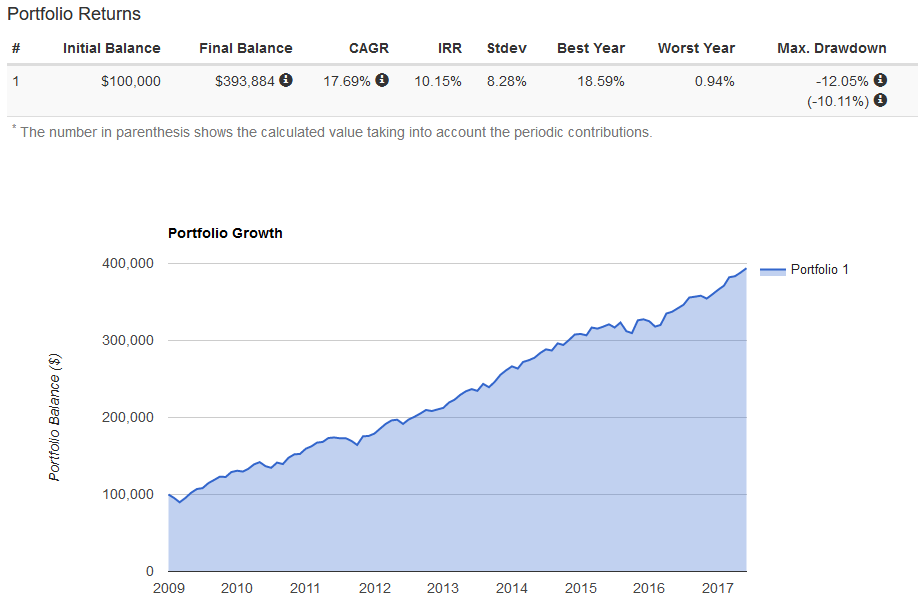Image resolution: width=918 pixels, height=603 pixels.
Task: Click the 2013 label on x-axis
Action: click(x=443, y=588)
